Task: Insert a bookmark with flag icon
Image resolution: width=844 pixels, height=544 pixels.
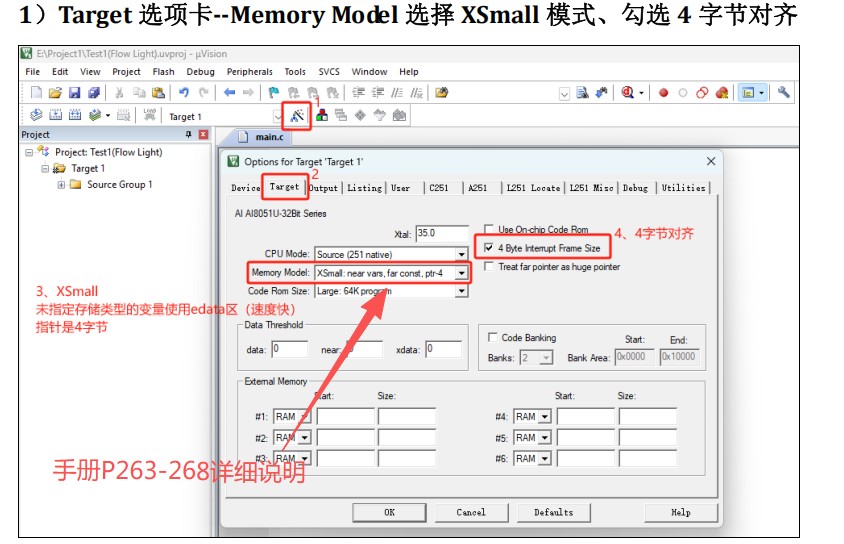Action: pos(274,93)
